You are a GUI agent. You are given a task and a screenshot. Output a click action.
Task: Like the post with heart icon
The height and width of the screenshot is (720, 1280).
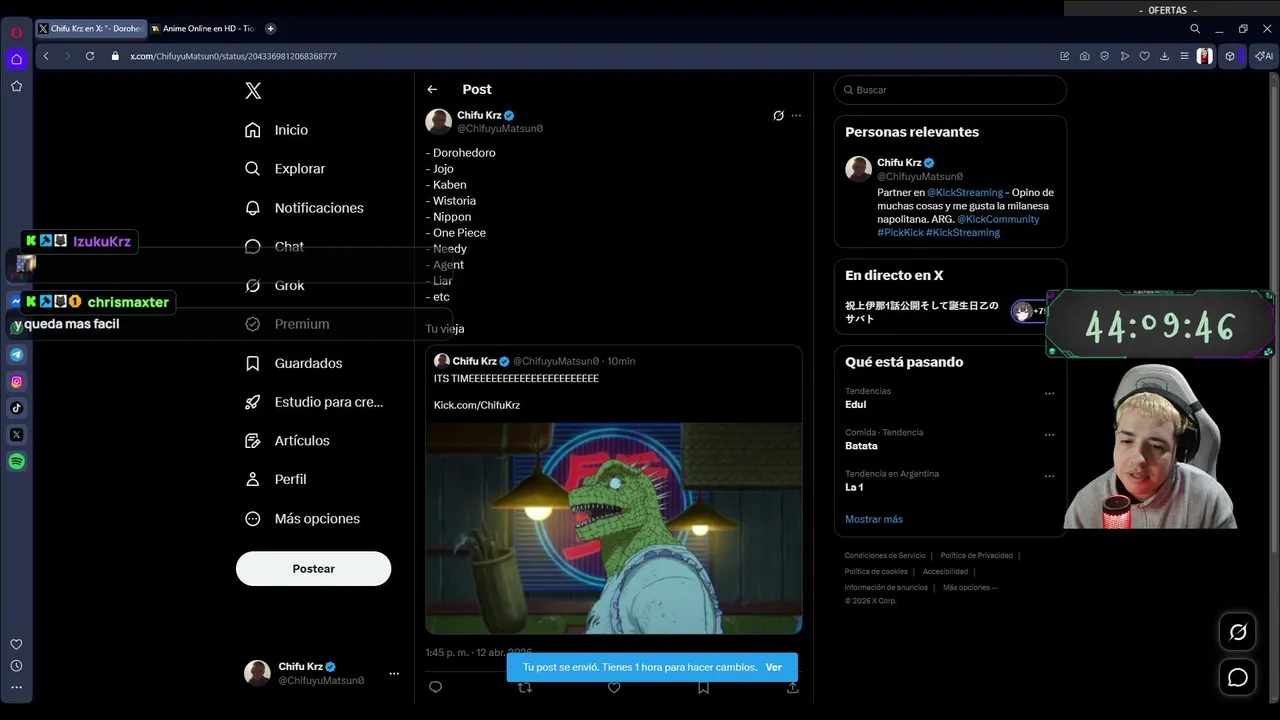tap(614, 687)
